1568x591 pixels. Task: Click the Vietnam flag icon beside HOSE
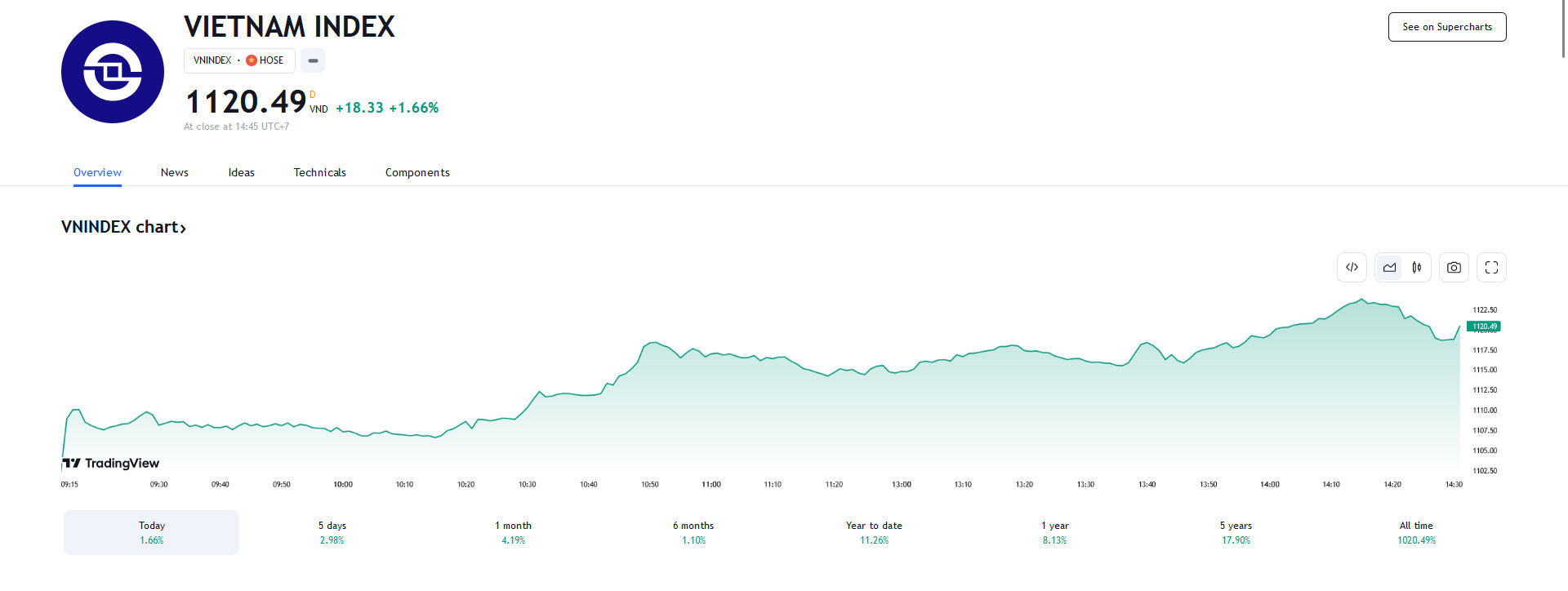click(252, 60)
